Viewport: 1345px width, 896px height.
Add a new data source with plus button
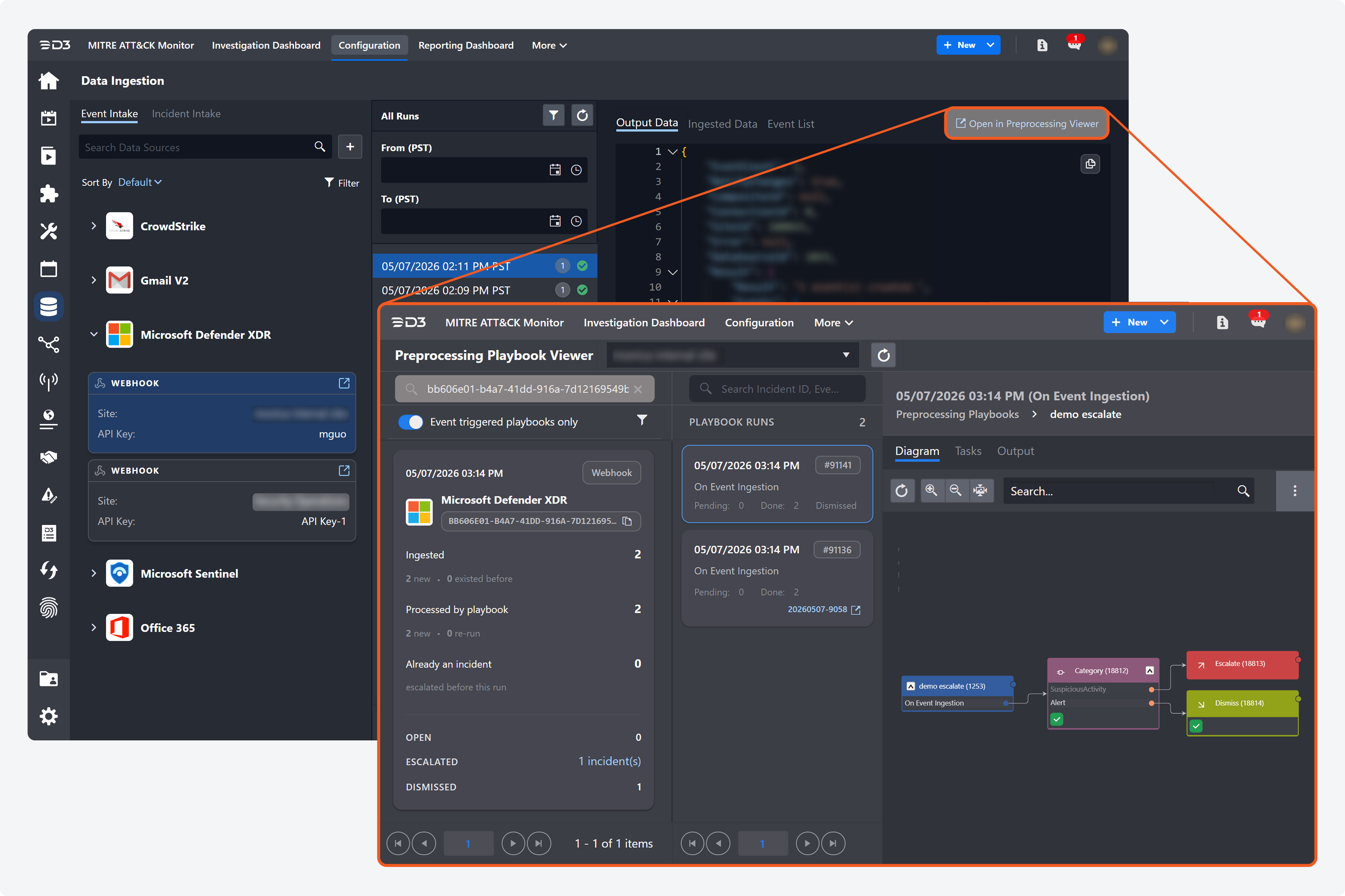(x=350, y=147)
